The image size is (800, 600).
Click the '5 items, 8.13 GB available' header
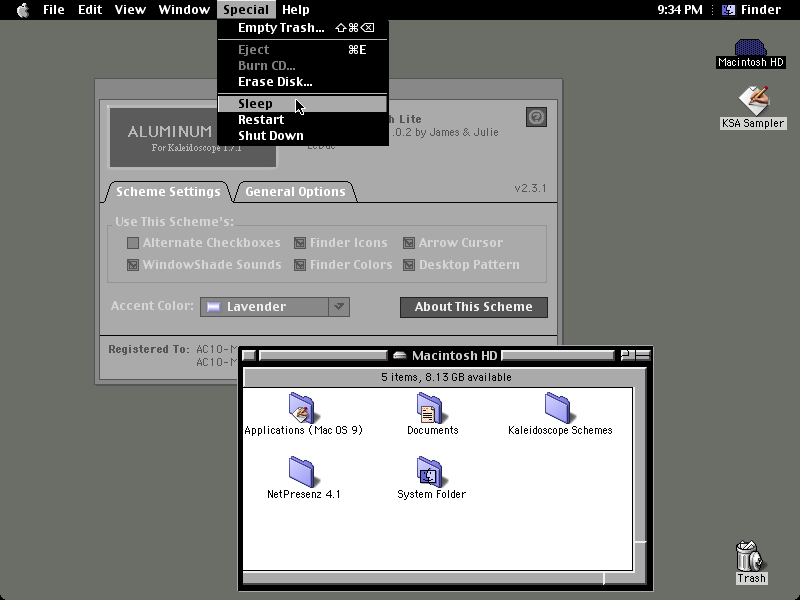pyautogui.click(x=446, y=377)
